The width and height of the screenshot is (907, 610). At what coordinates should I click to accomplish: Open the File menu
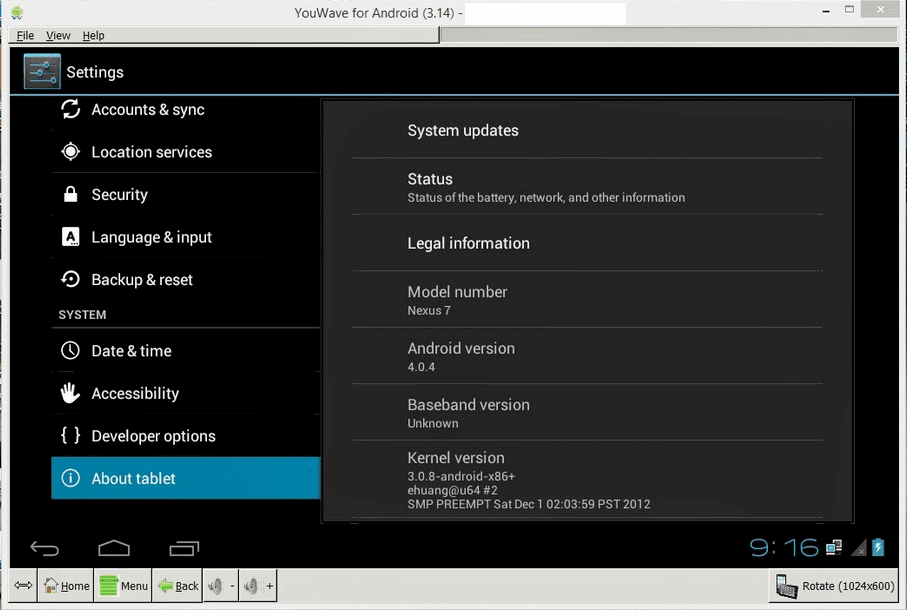25,35
